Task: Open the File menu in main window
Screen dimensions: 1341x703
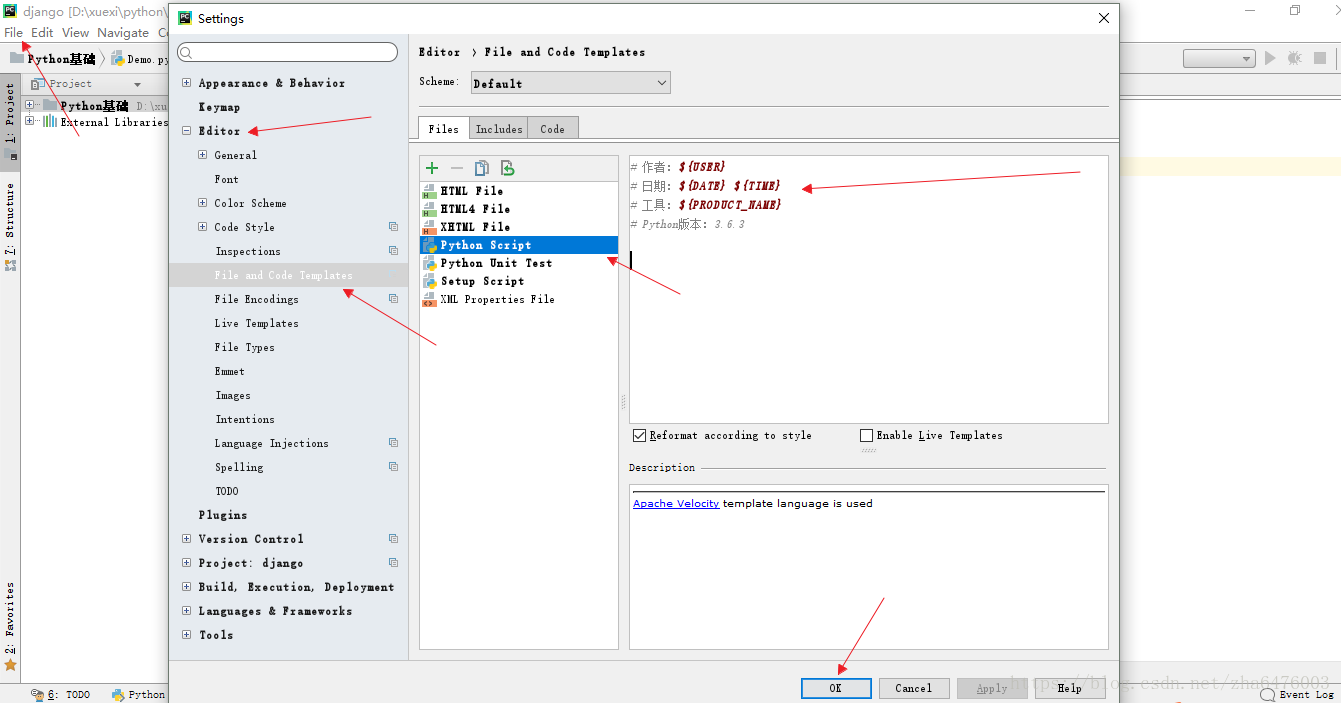Action: pos(13,33)
